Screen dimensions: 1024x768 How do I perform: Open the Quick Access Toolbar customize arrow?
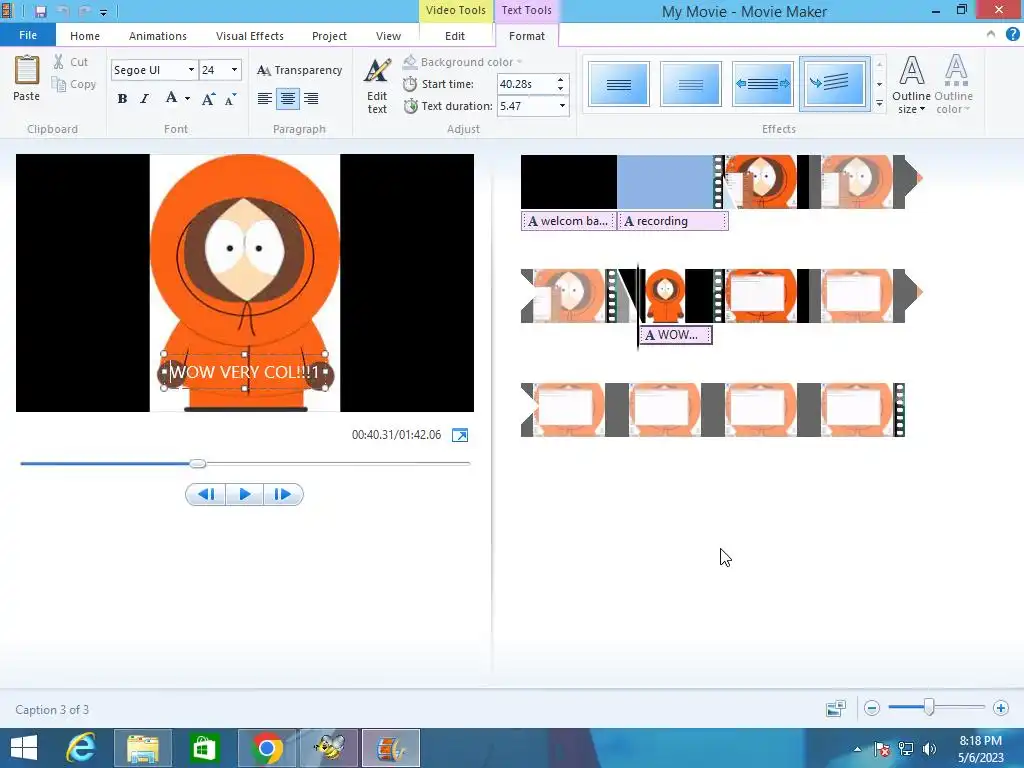(x=103, y=12)
